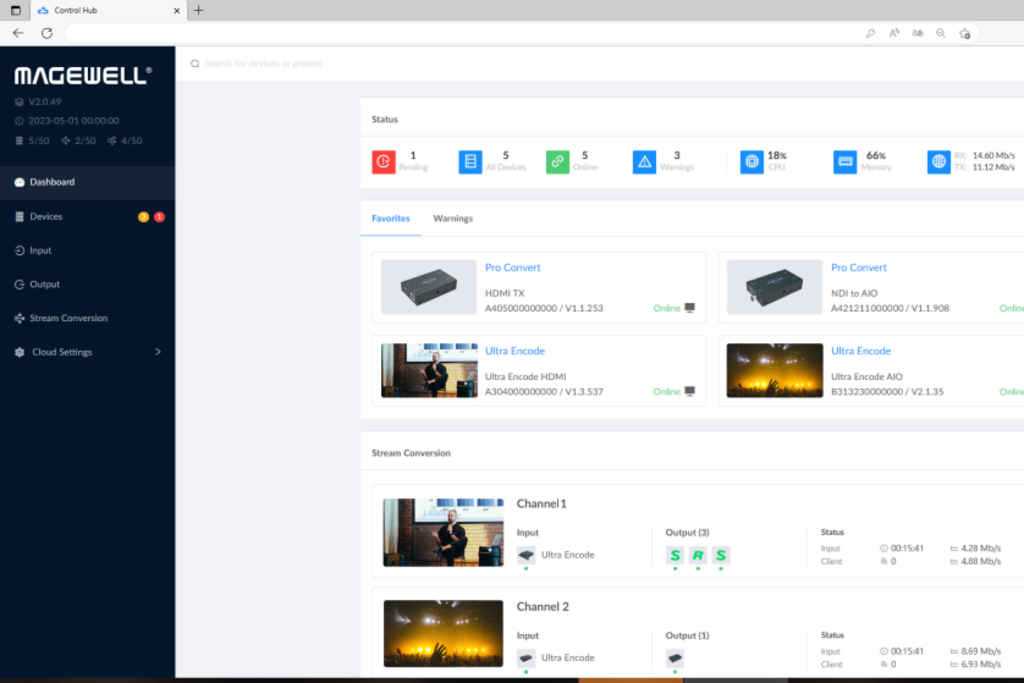
Task: Click the browser read aloud icon
Action: coord(894,33)
